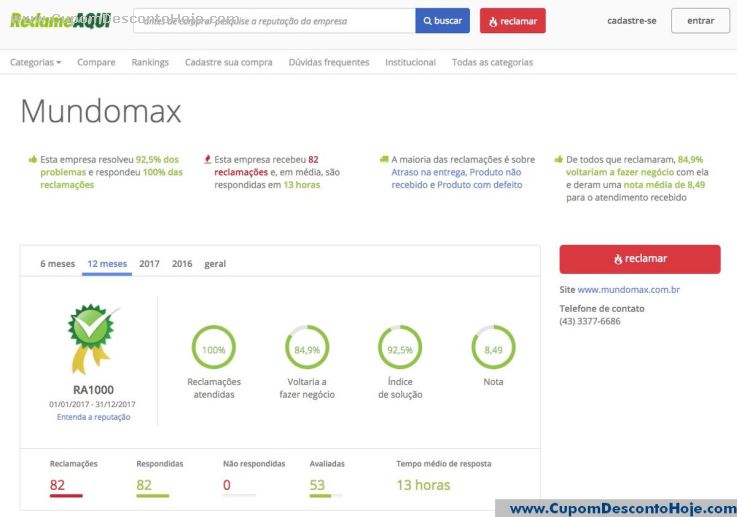Click the RA1000 reputation label

pos(93,390)
